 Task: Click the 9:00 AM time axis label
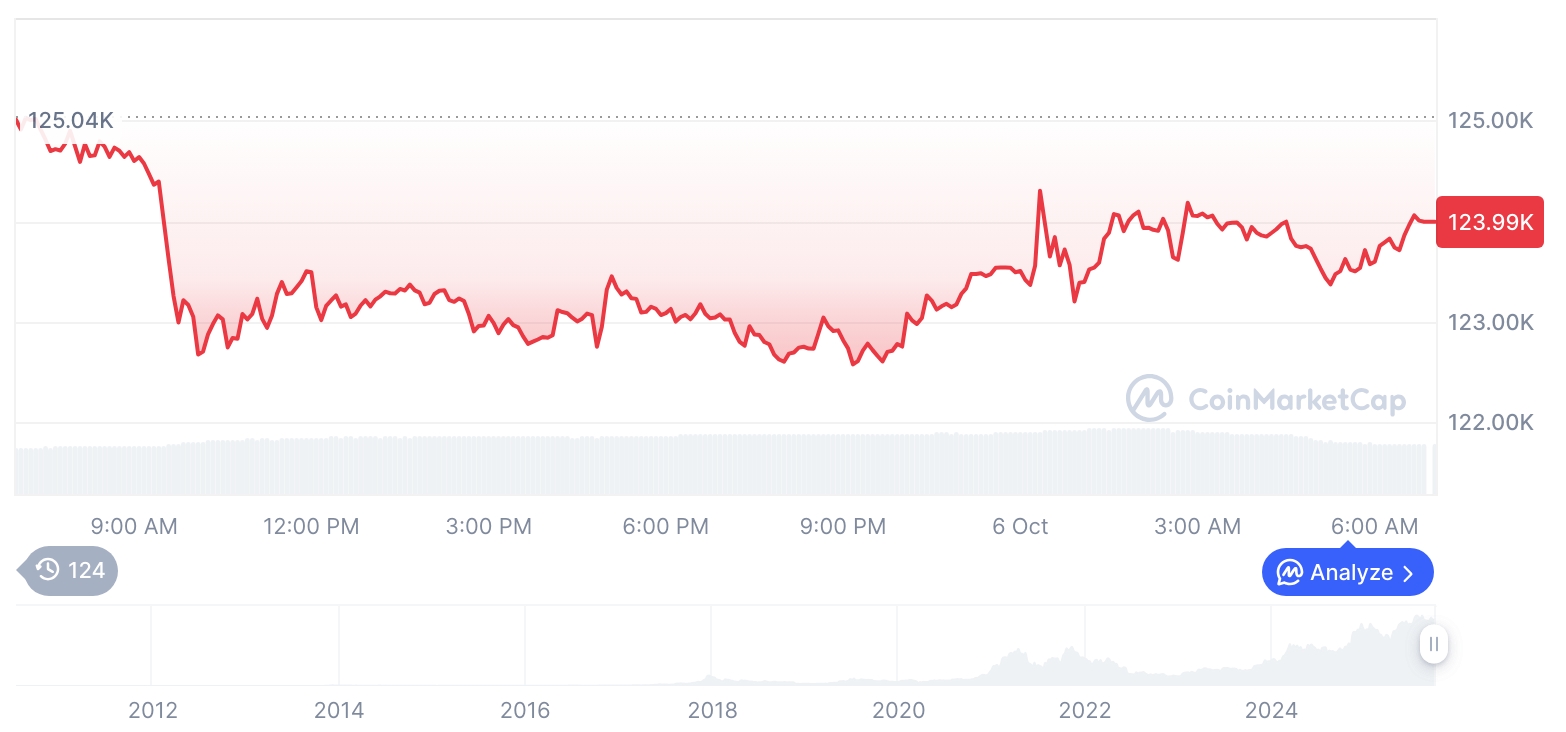133,526
